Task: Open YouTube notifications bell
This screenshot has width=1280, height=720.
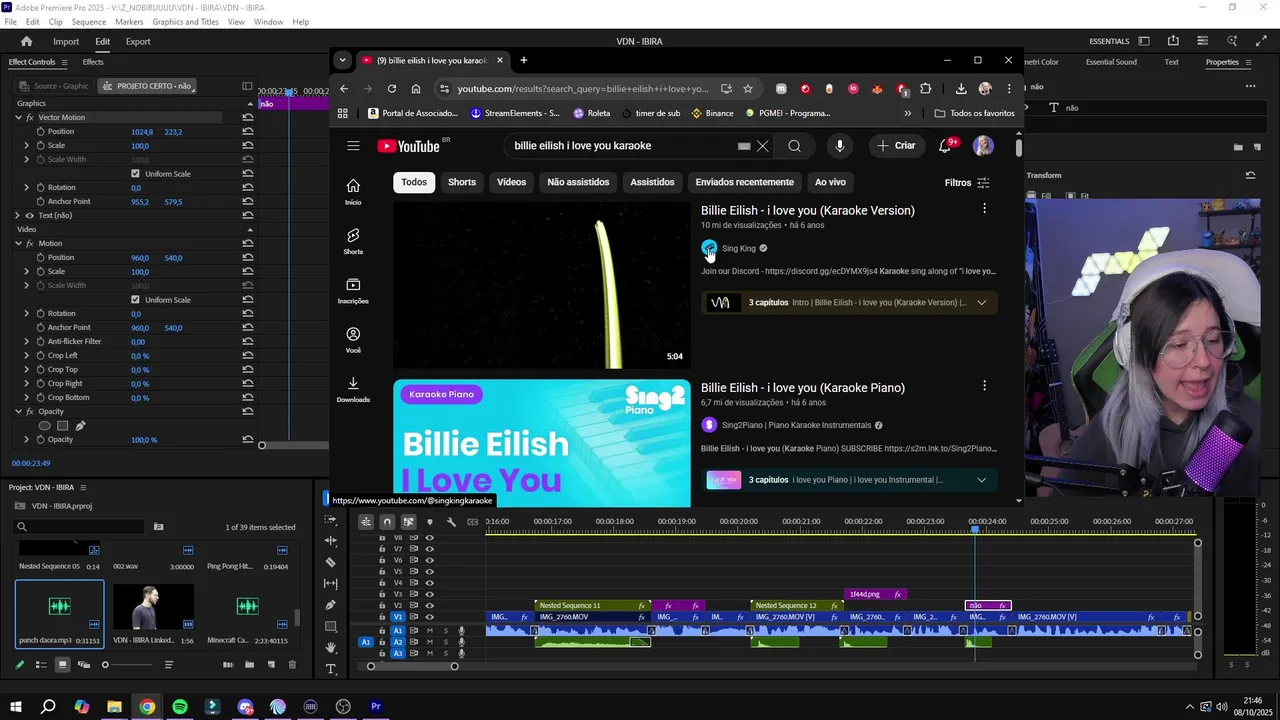Action: click(945, 146)
